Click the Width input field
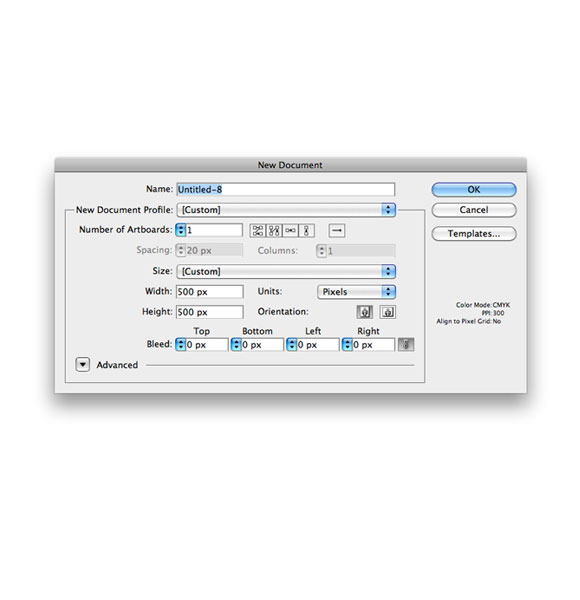580x600 pixels. [x=210, y=292]
